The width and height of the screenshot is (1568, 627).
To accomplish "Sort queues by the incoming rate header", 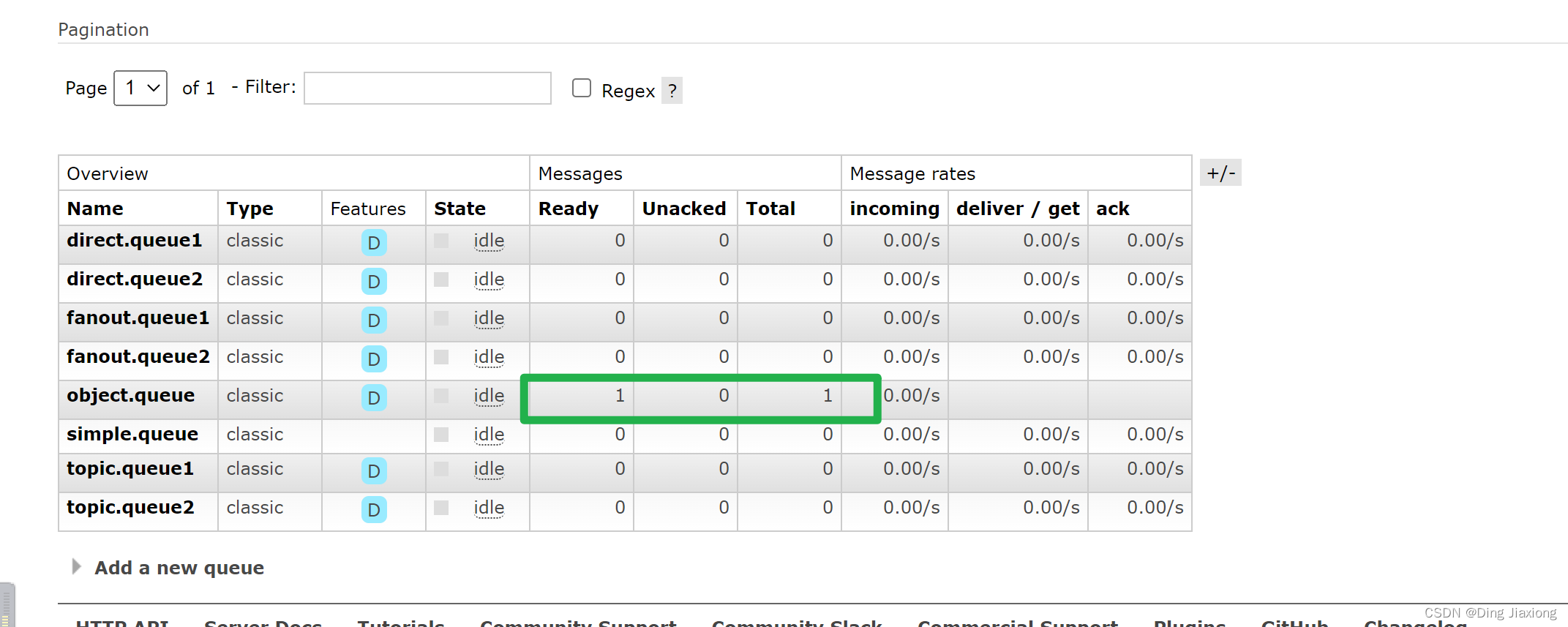I will pyautogui.click(x=894, y=209).
